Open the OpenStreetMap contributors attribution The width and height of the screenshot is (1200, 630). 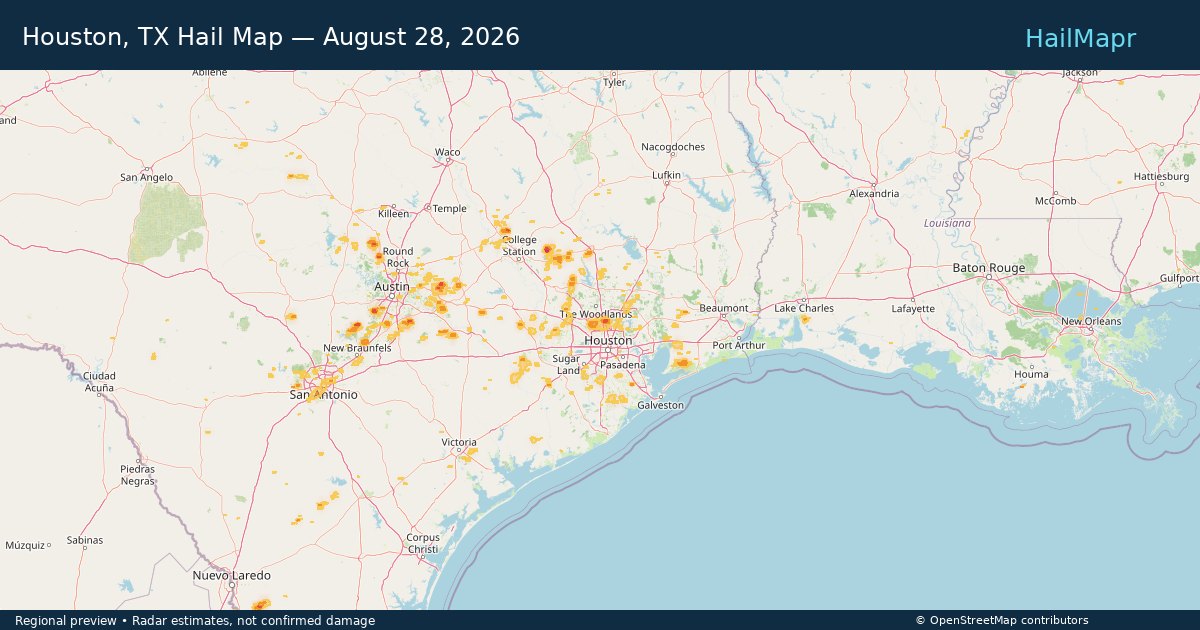(x=1001, y=621)
